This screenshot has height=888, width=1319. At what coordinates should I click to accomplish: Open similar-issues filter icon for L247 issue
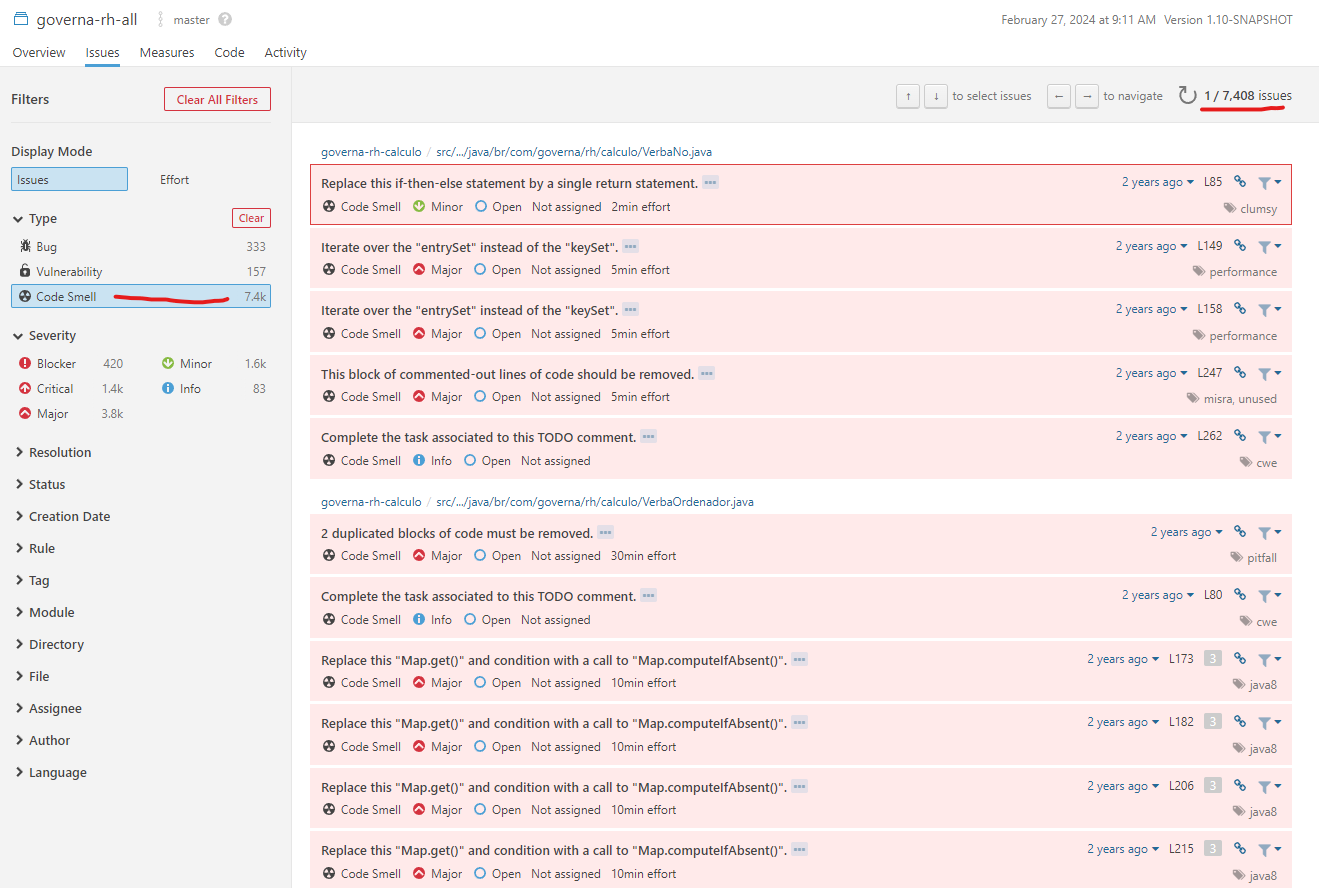pos(1270,373)
